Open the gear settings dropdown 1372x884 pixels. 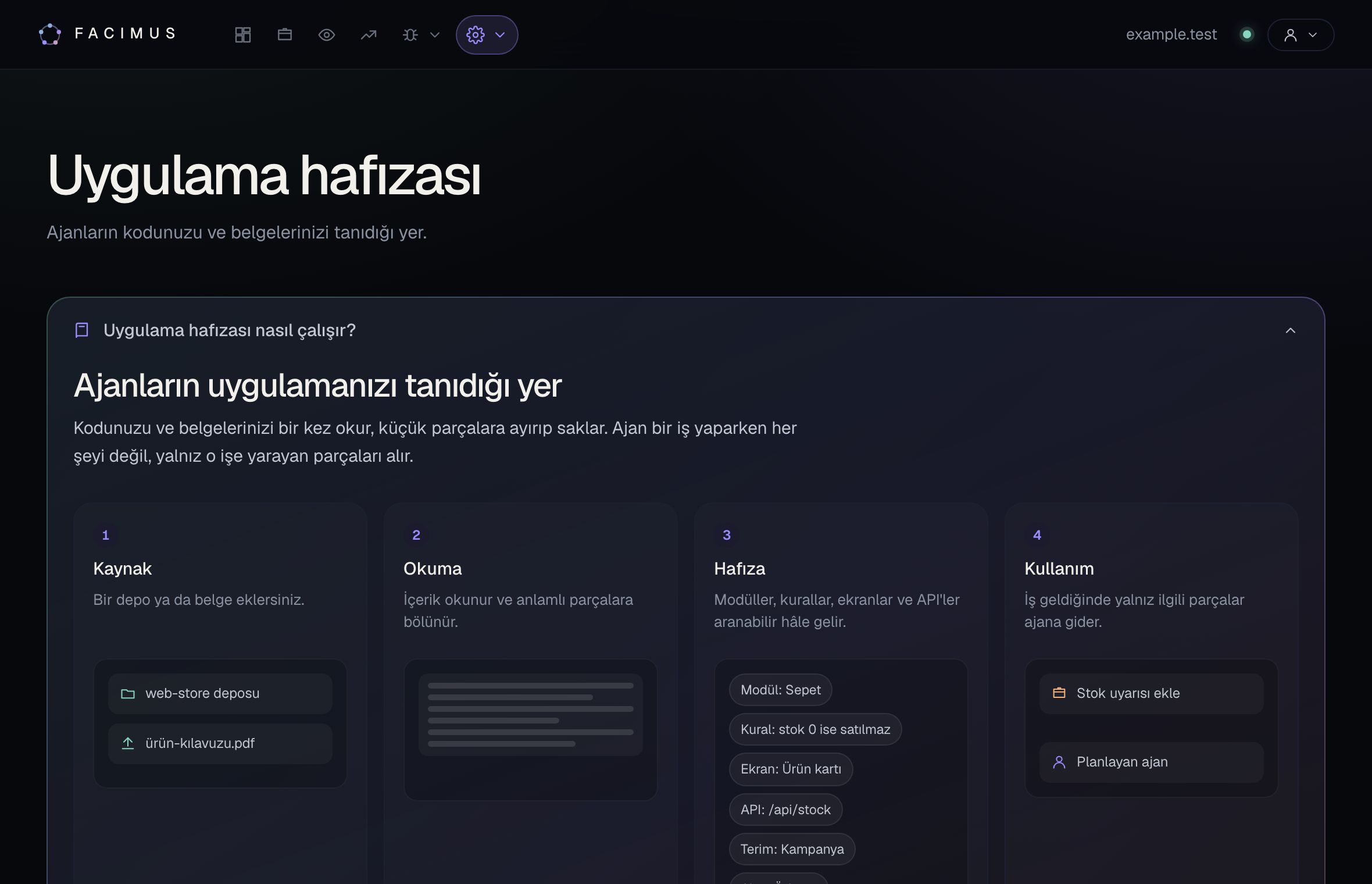point(487,35)
